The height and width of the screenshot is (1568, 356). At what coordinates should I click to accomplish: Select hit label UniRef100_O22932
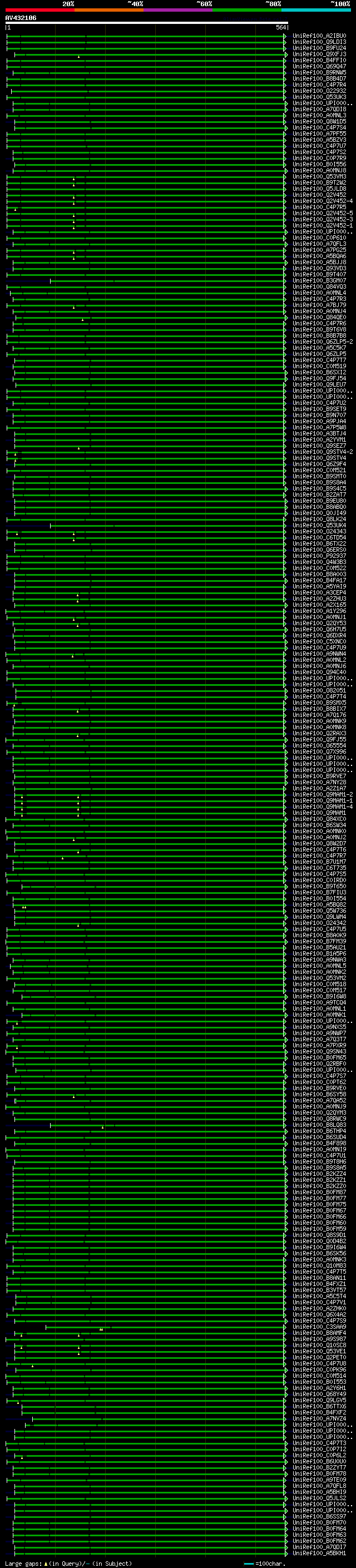point(319,91)
